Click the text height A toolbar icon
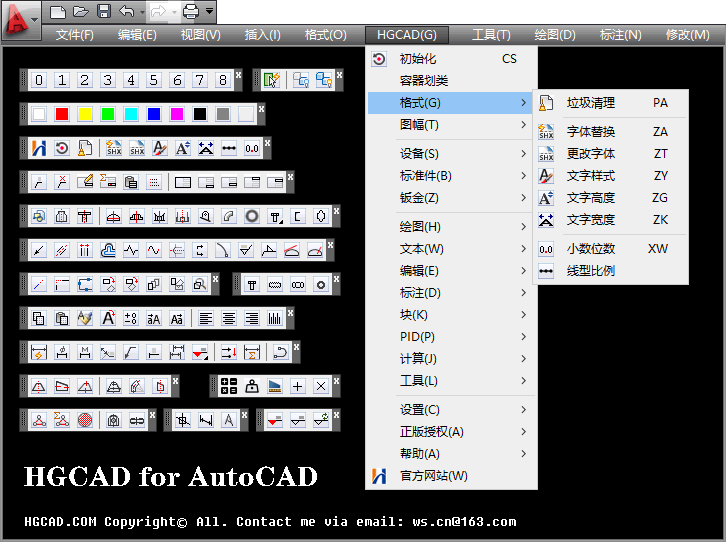This screenshot has height=542, width=726. coord(182,148)
